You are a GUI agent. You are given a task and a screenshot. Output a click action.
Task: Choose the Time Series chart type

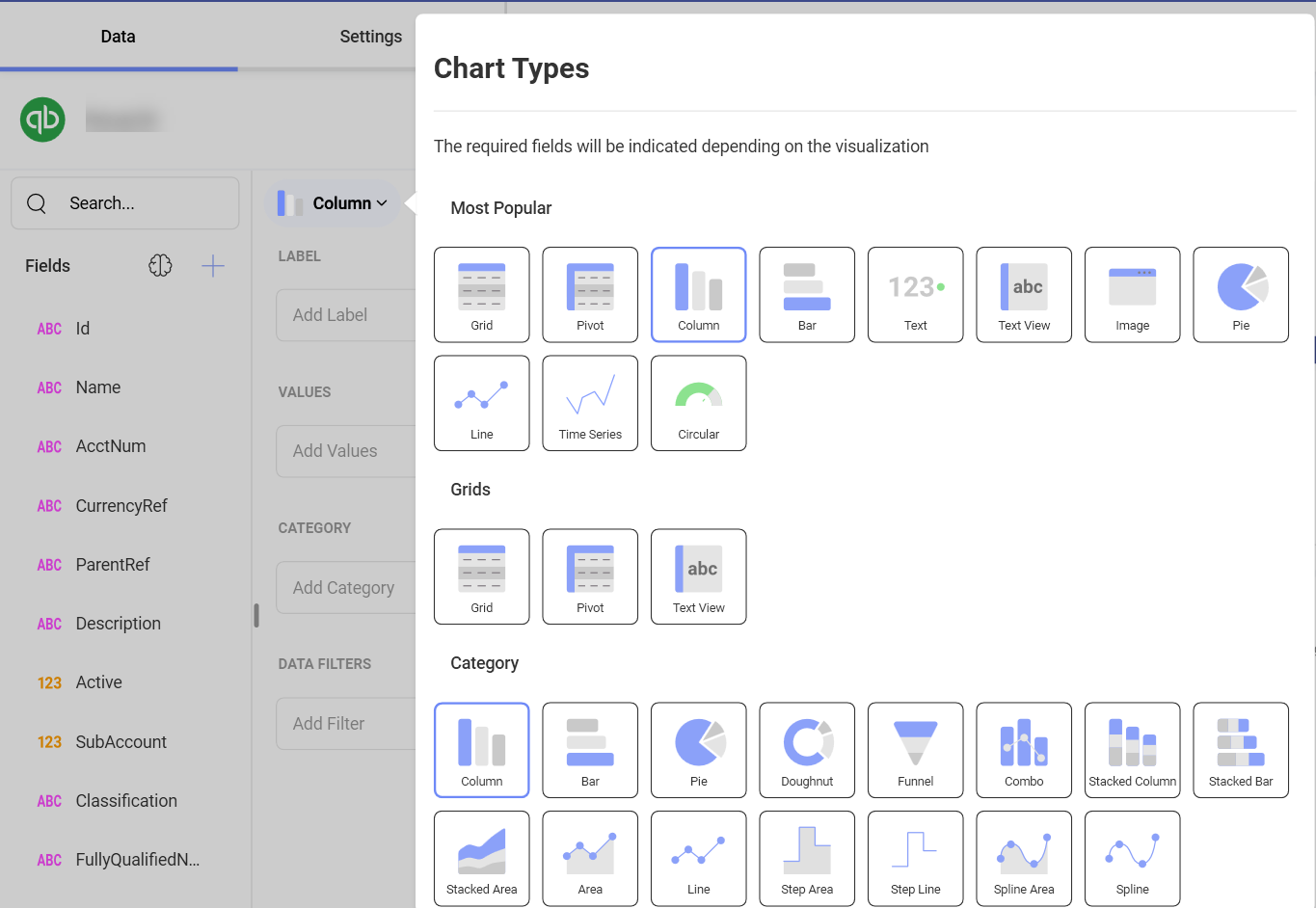tap(590, 403)
